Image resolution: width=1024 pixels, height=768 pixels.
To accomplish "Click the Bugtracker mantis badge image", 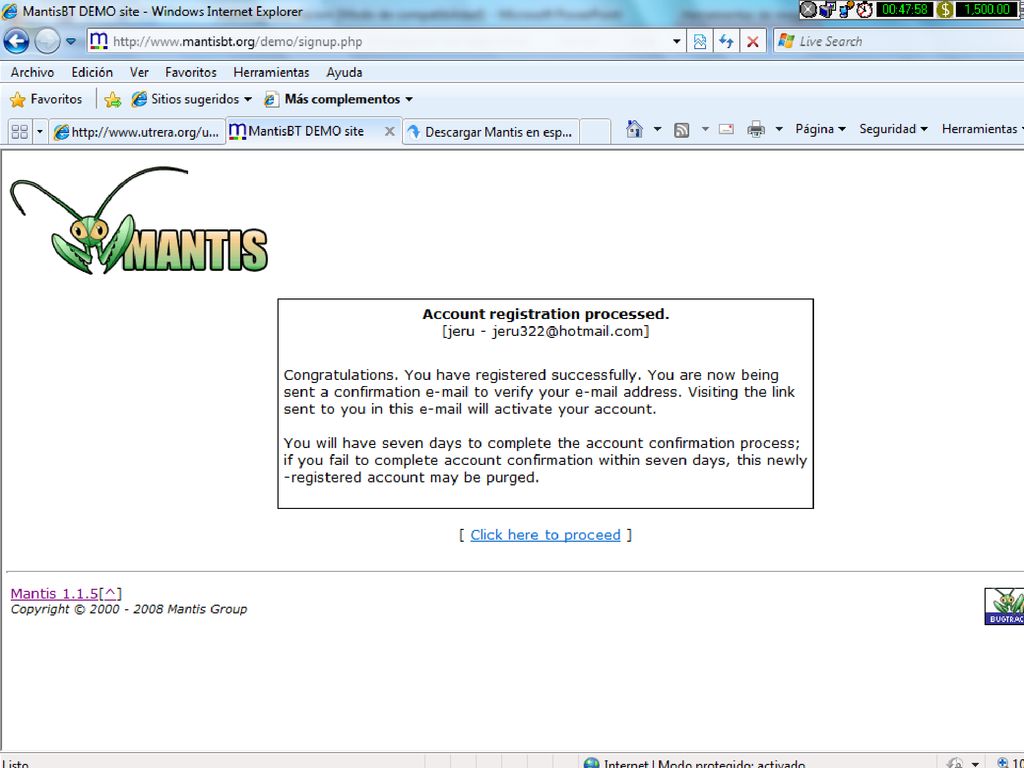I will click(x=1004, y=606).
